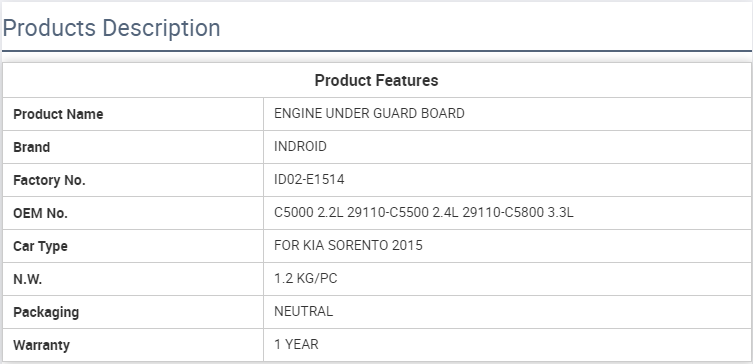Click the Car Type label
The image size is (753, 364).
pyautogui.click(x=40, y=246)
